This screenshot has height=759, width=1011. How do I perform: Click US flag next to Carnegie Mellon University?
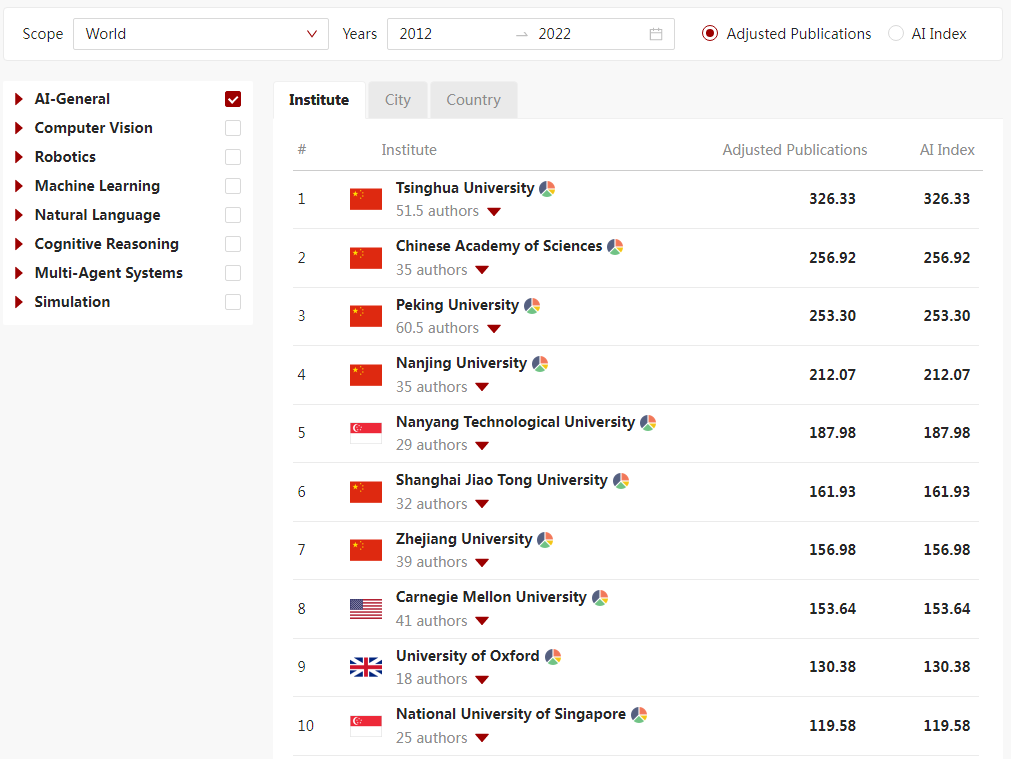tap(366, 609)
